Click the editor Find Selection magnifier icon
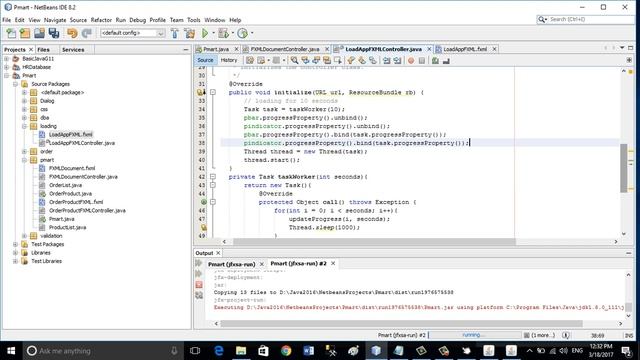 tap(294, 60)
